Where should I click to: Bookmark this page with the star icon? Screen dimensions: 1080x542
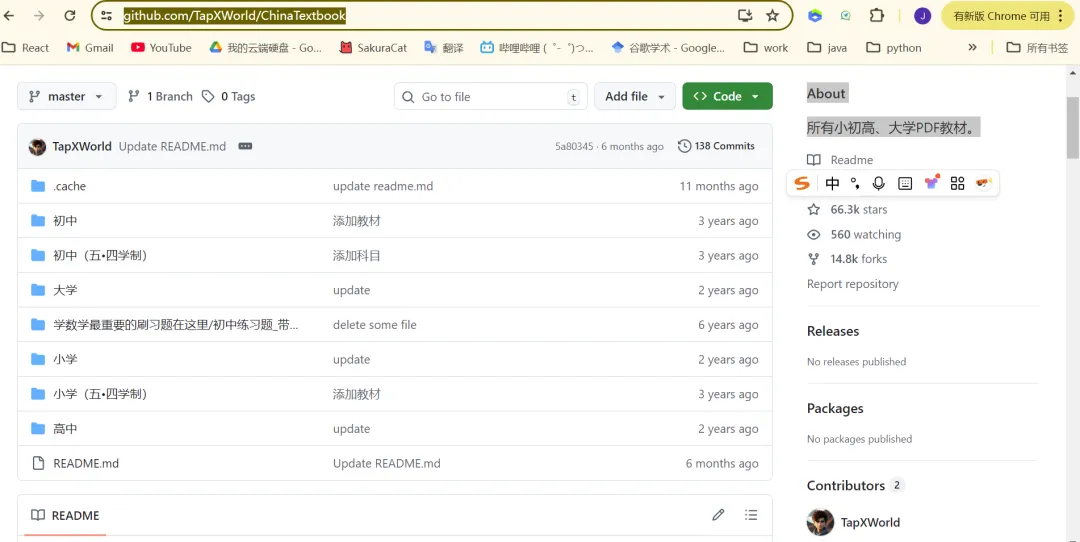pyautogui.click(x=773, y=15)
